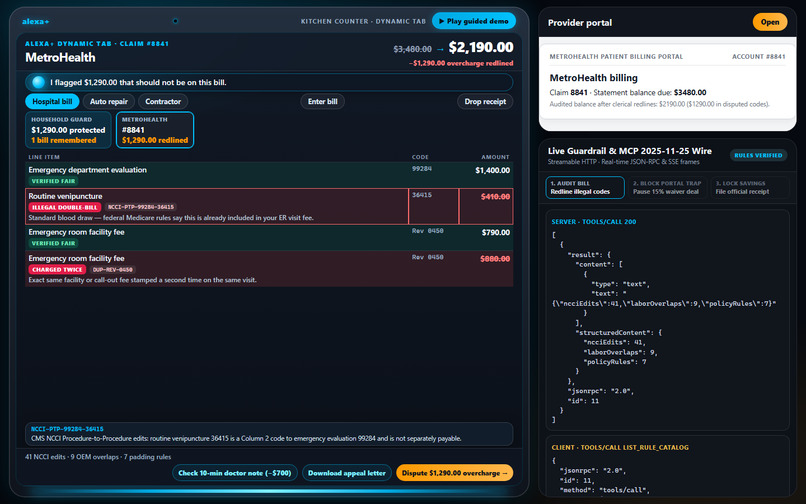Click the $790.00 facility fee amount

[496, 232]
